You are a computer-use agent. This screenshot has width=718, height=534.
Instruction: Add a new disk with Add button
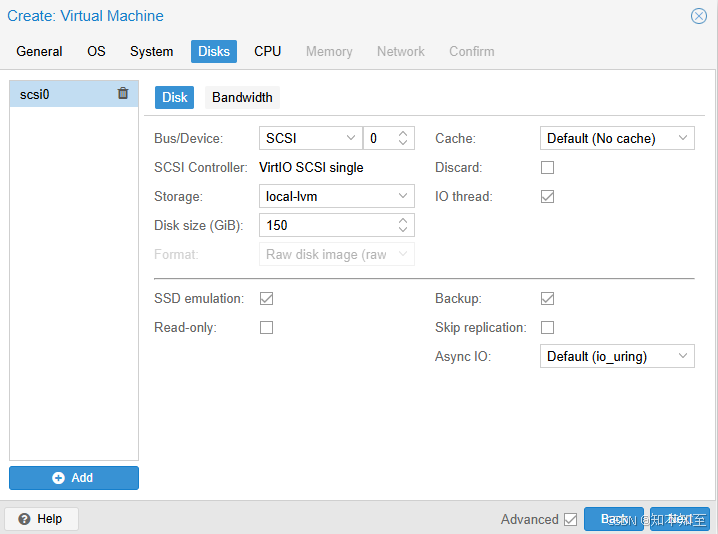(x=74, y=478)
